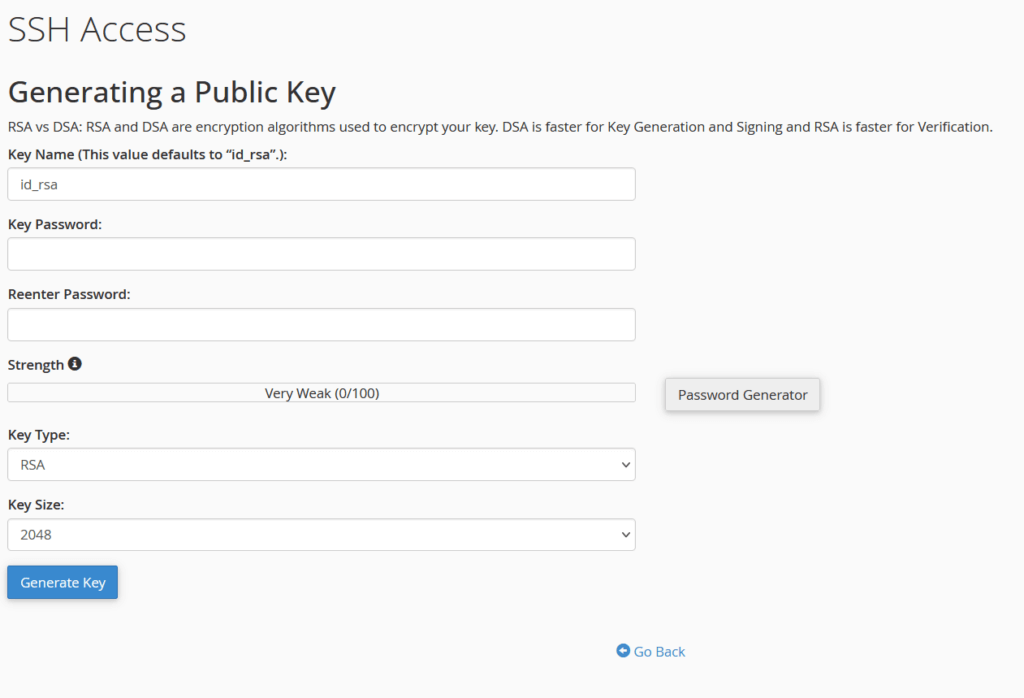Click the Reenter Password field

[320, 324]
